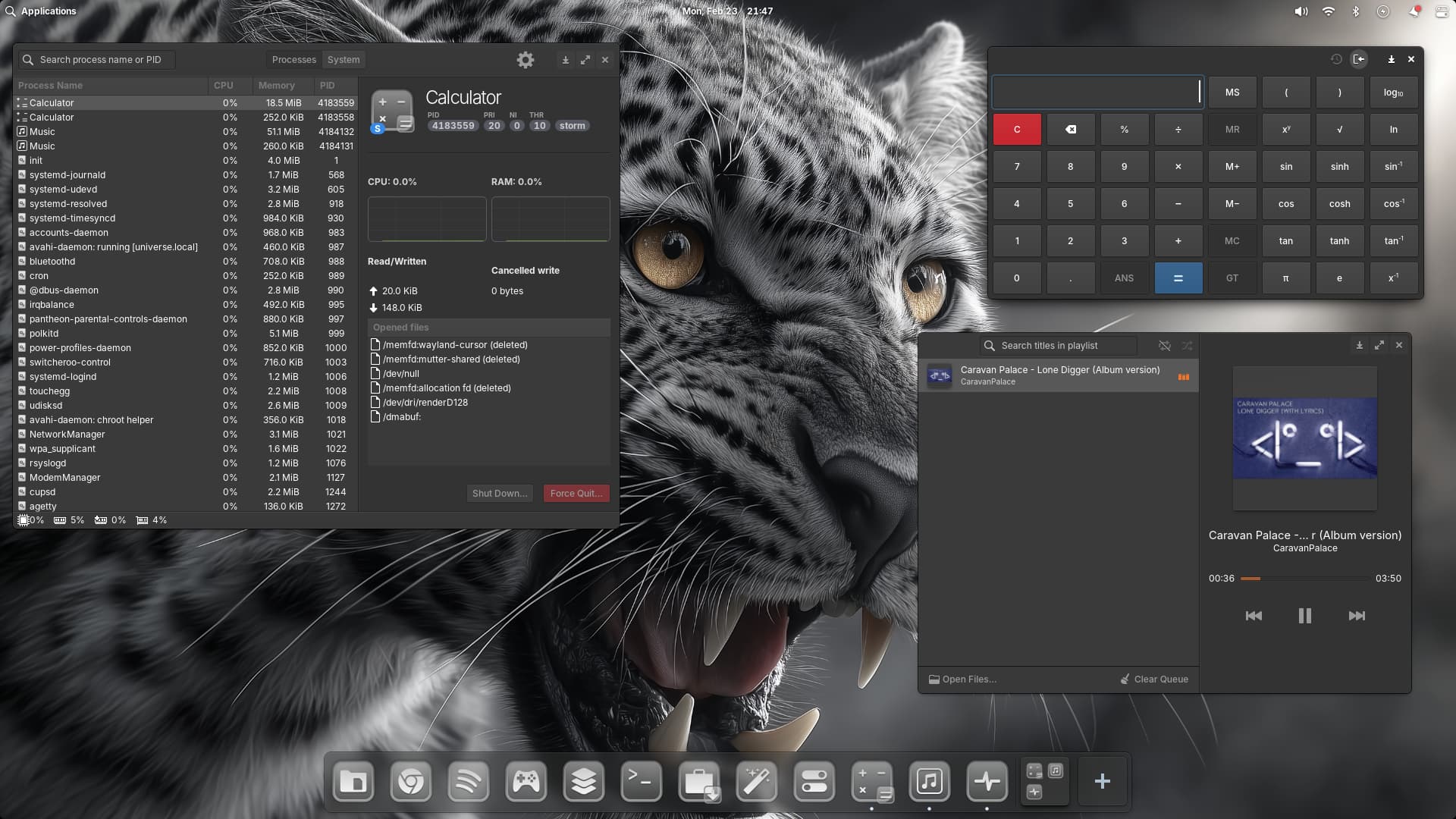Go to the previous track
Image resolution: width=1456 pixels, height=819 pixels.
pyautogui.click(x=1254, y=616)
